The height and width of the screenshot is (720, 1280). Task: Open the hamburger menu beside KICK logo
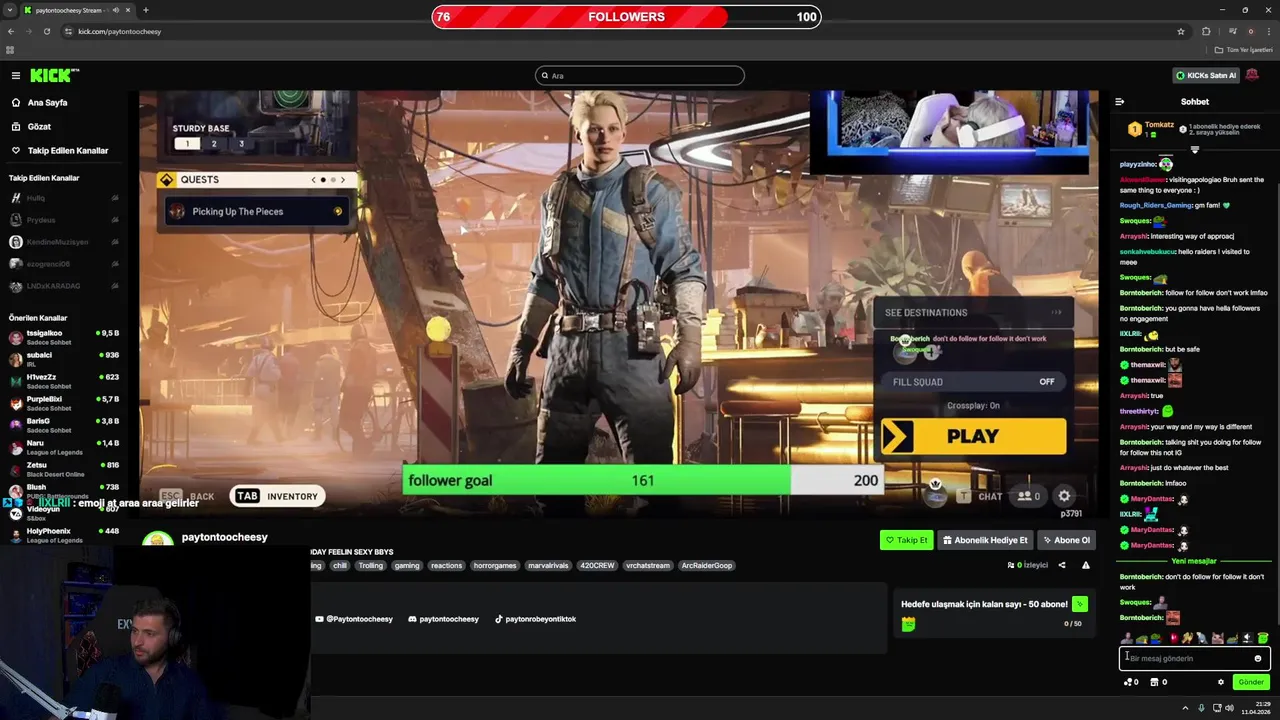click(15, 75)
